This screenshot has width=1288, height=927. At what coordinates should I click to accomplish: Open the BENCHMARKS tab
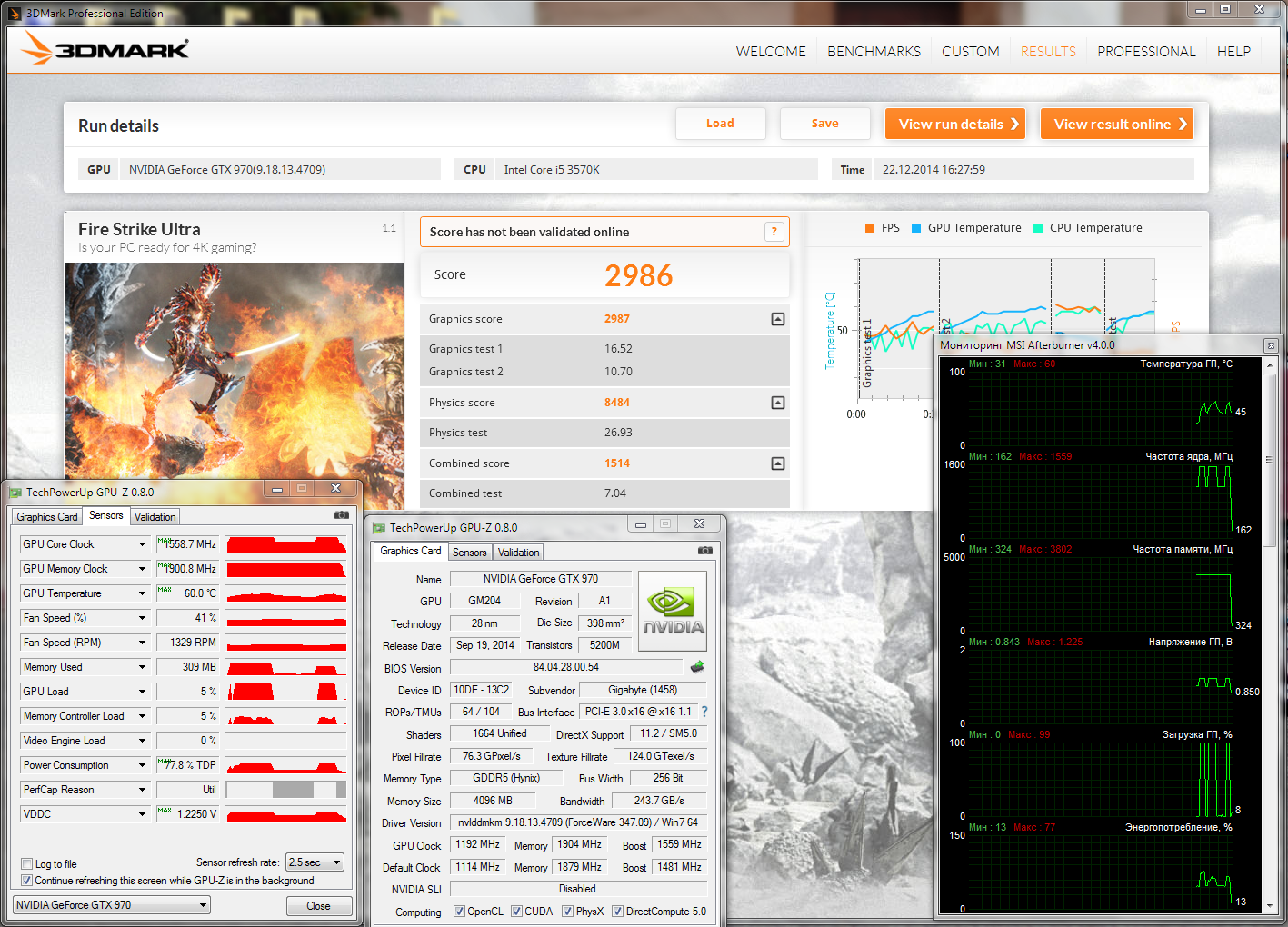[874, 52]
